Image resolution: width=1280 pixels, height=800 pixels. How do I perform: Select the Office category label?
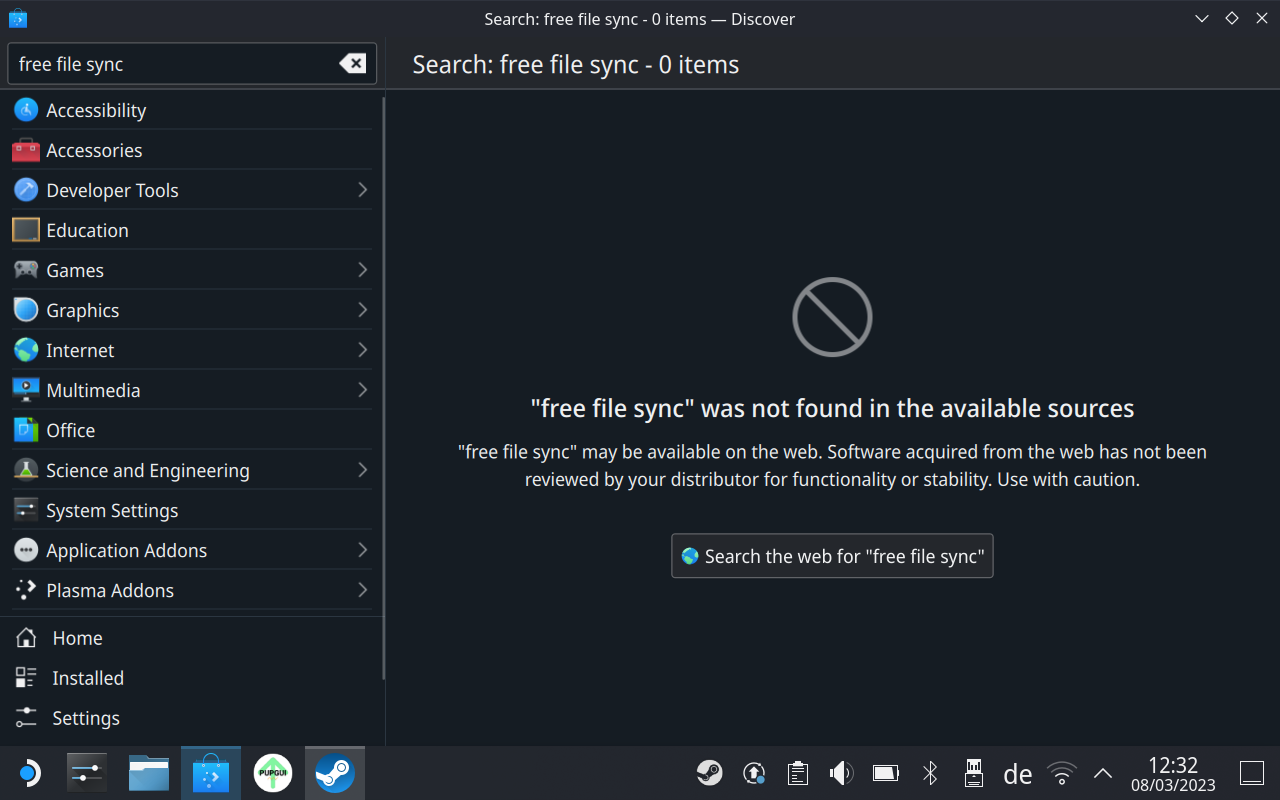70,430
